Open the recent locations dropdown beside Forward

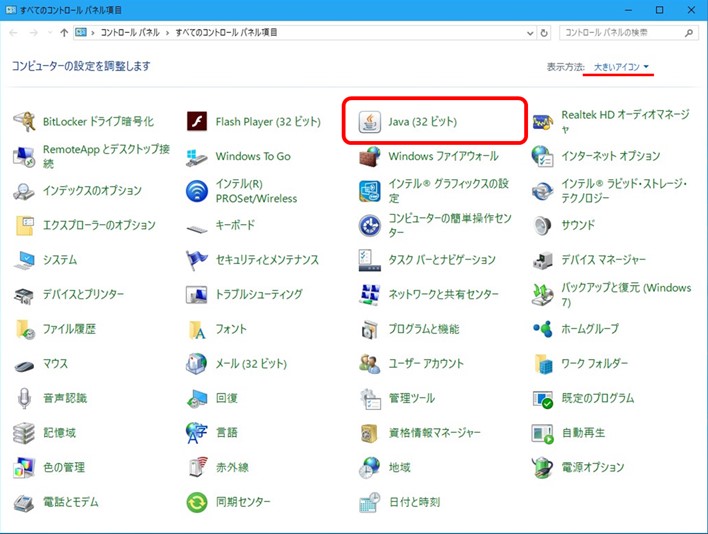tap(50, 33)
